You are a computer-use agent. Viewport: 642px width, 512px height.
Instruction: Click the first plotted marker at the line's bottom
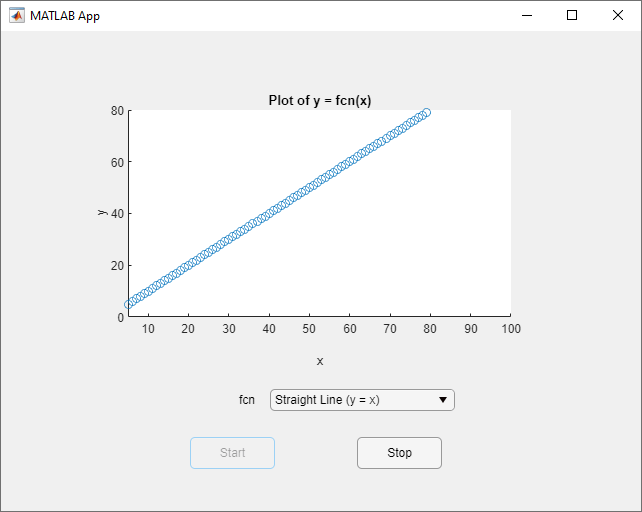coord(128,305)
